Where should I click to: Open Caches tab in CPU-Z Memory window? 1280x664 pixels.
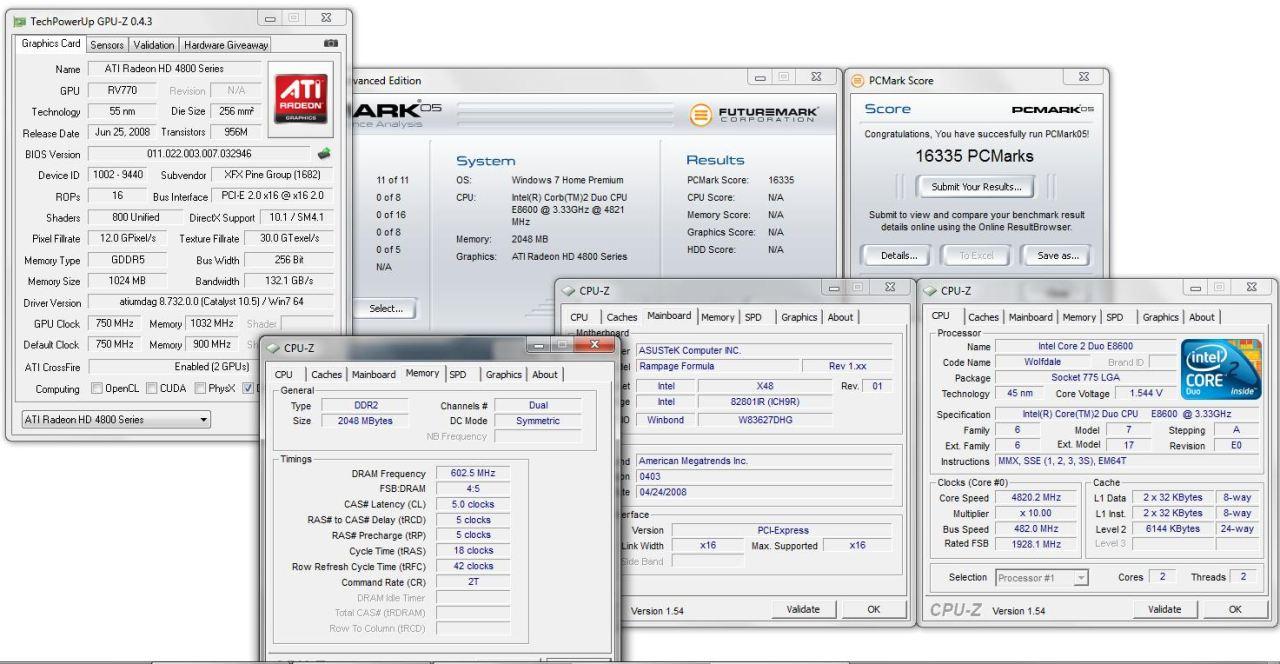pos(326,374)
